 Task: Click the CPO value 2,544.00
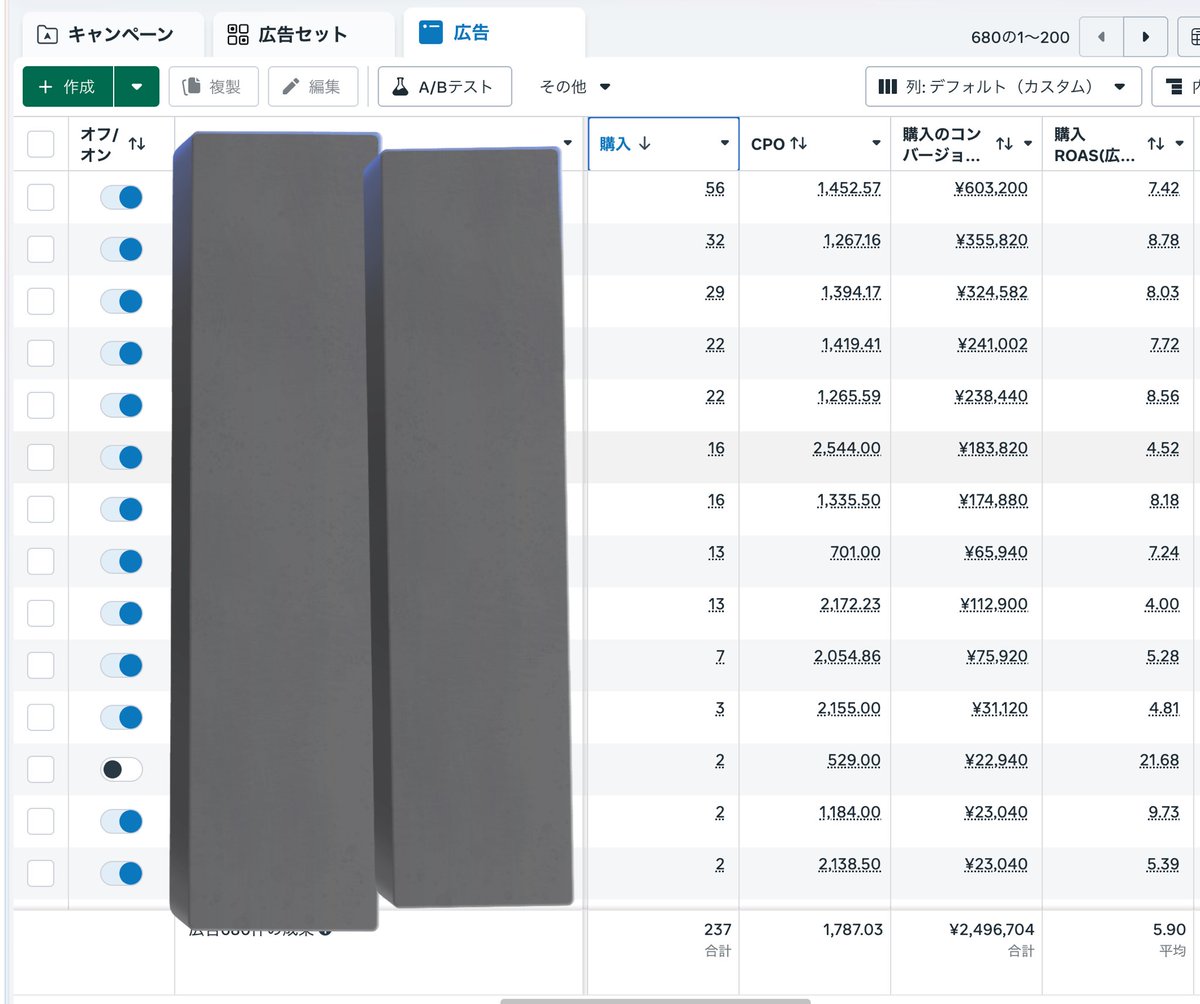[848, 448]
